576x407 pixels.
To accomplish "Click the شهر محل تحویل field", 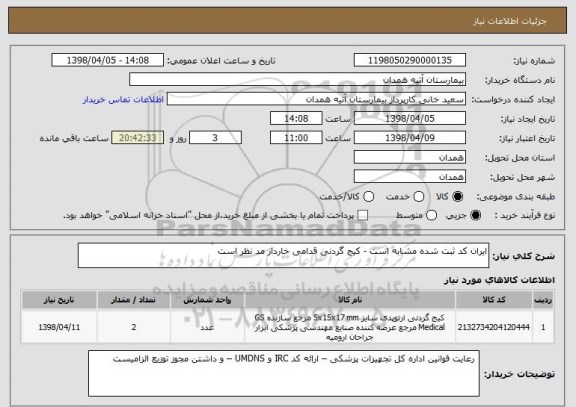I will pyautogui.click(x=410, y=177).
